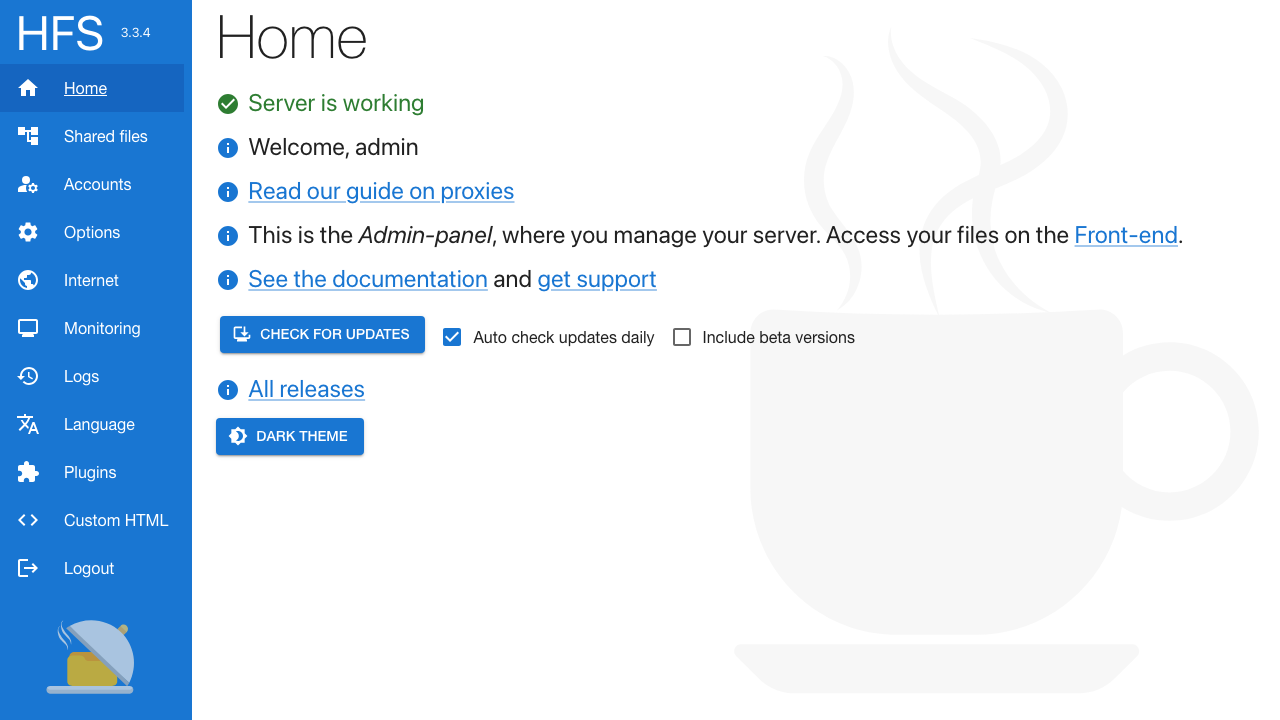Click the Logs history icon

(x=28, y=376)
